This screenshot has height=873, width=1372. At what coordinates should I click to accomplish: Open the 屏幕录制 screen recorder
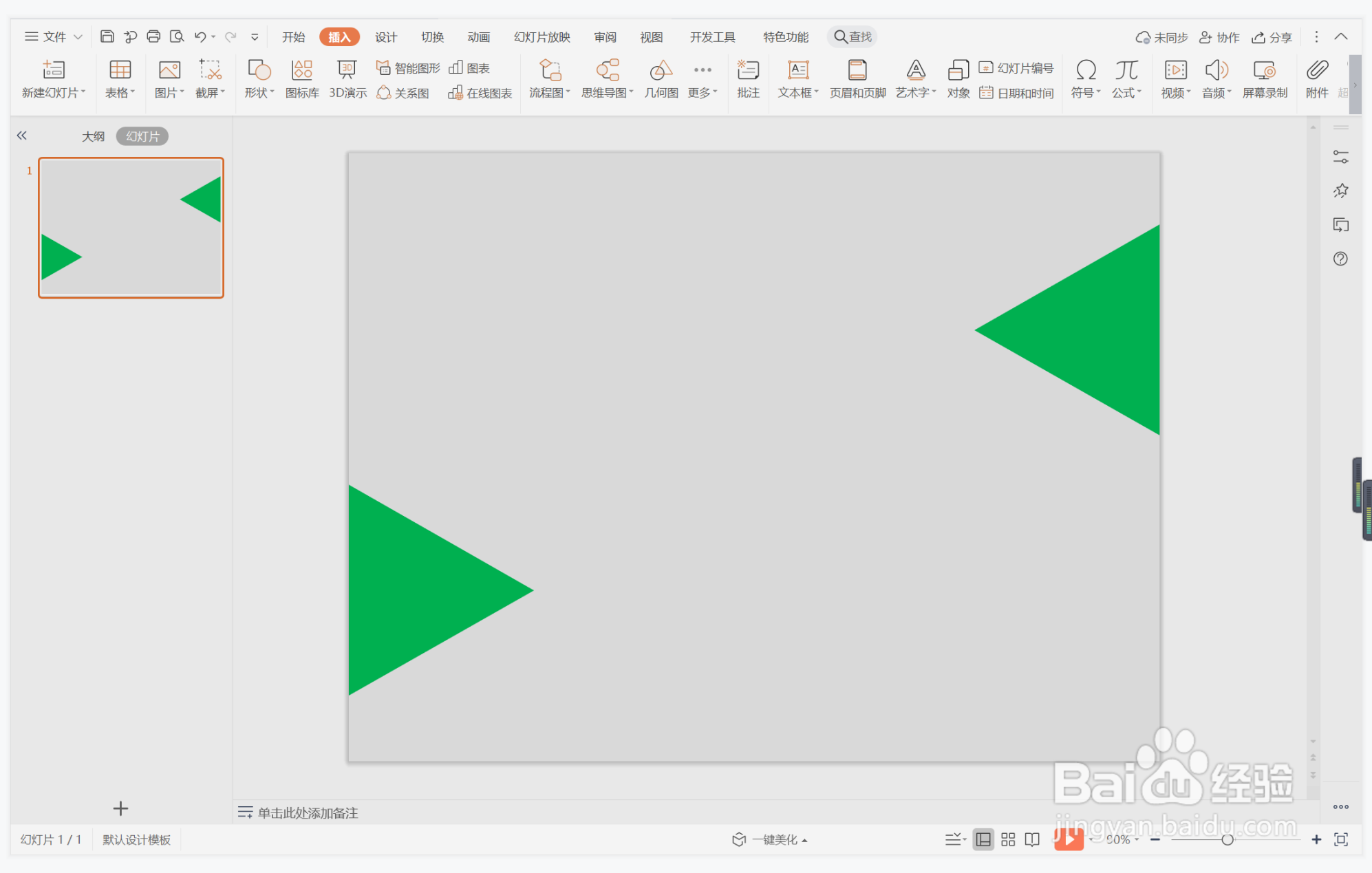coord(1264,79)
